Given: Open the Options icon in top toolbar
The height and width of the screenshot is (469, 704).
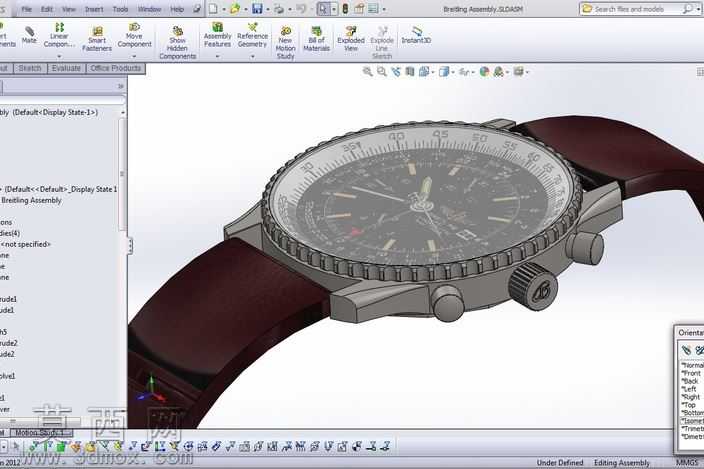Looking at the screenshot, I should pyautogui.click(x=374, y=9).
